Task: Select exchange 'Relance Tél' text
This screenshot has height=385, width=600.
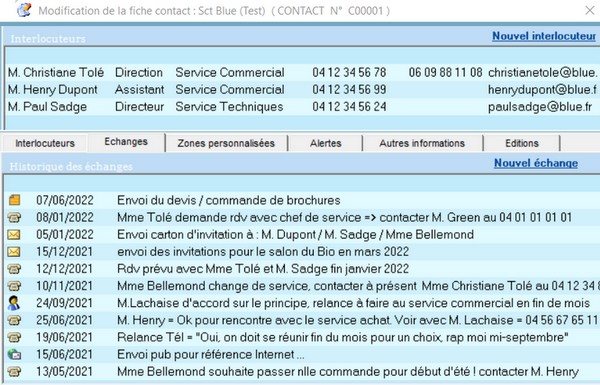Action: 342,337
